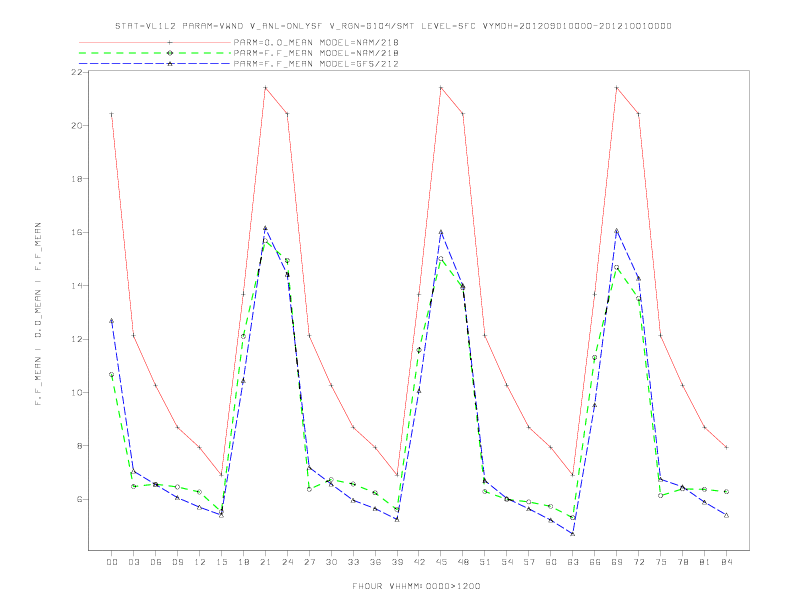This screenshot has height=612, width=792.
Task: Click the x-axis title FHOUR VHHMM:0000>1200
Action: (x=416, y=586)
